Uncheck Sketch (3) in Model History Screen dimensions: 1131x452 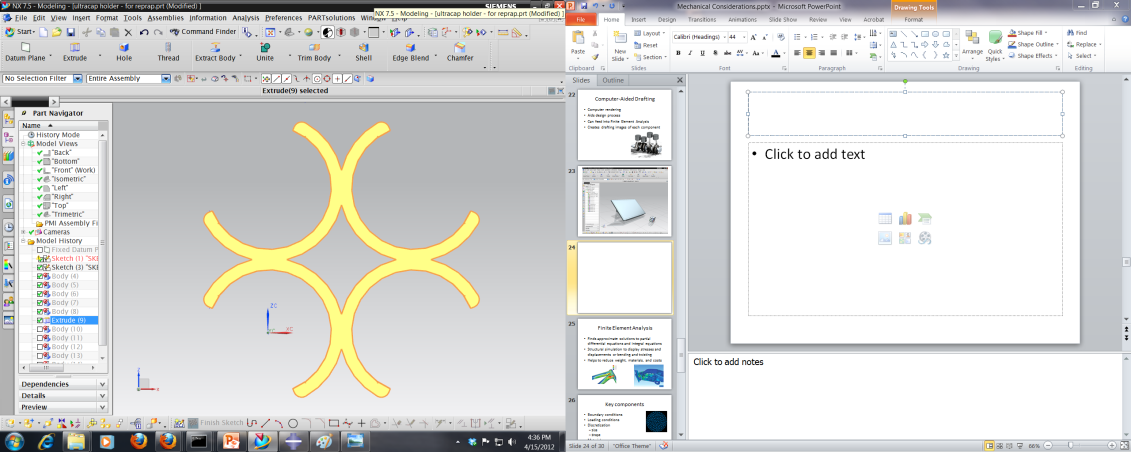41,268
